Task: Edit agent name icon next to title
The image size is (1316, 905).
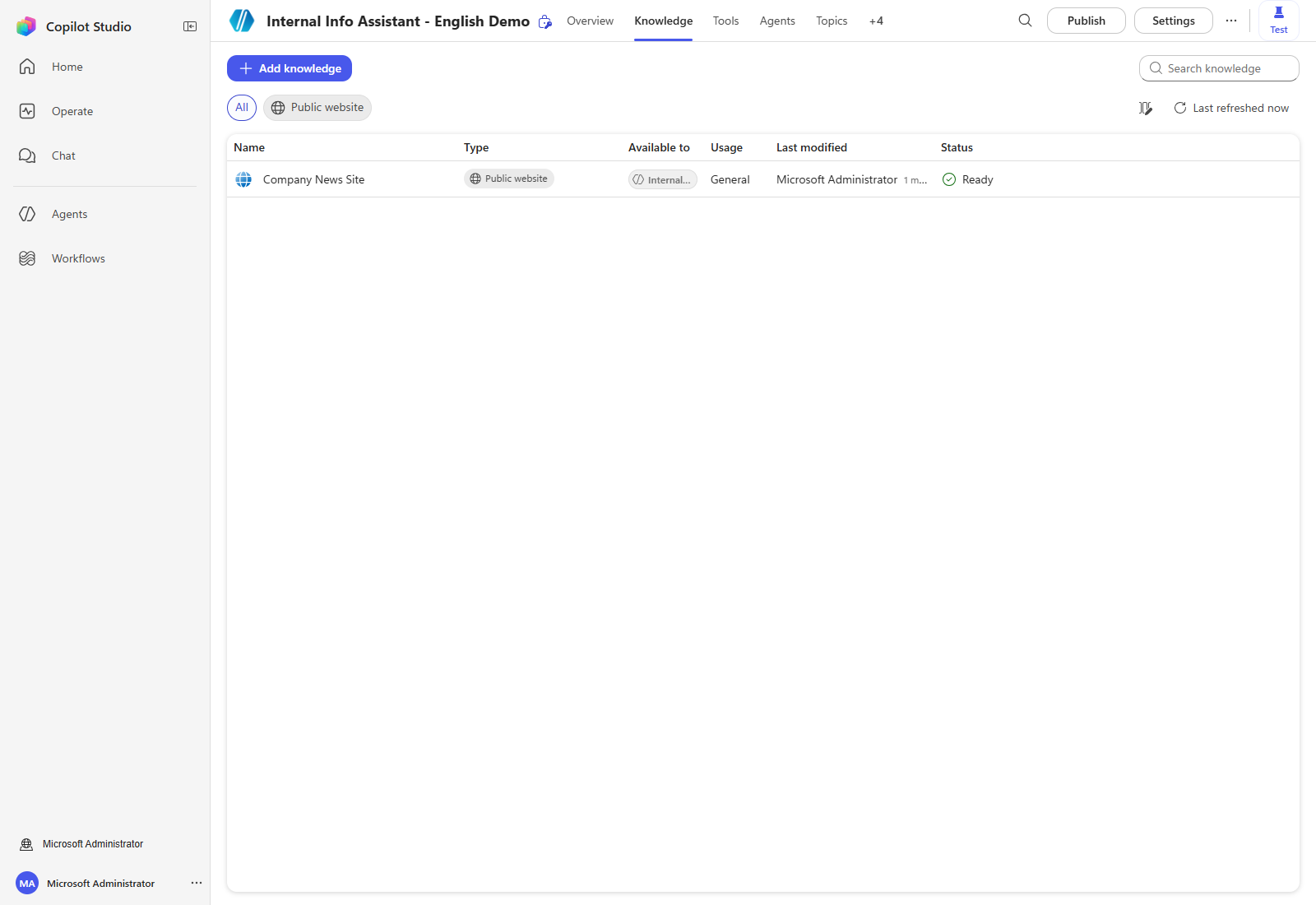Action: click(x=544, y=22)
